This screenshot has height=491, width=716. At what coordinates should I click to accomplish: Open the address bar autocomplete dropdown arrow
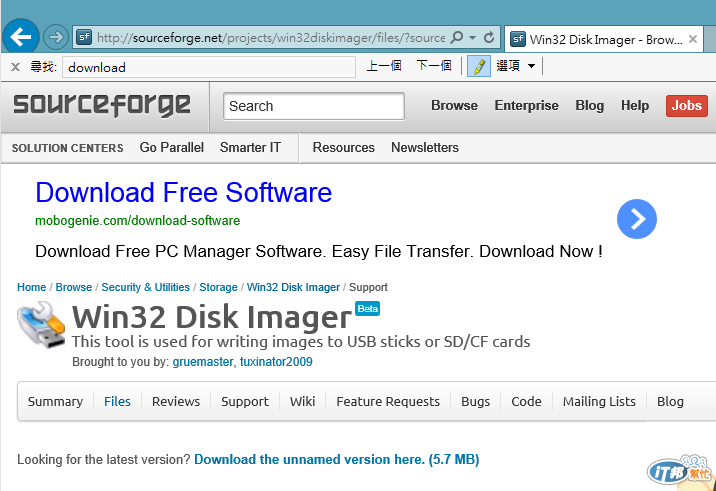(472, 37)
